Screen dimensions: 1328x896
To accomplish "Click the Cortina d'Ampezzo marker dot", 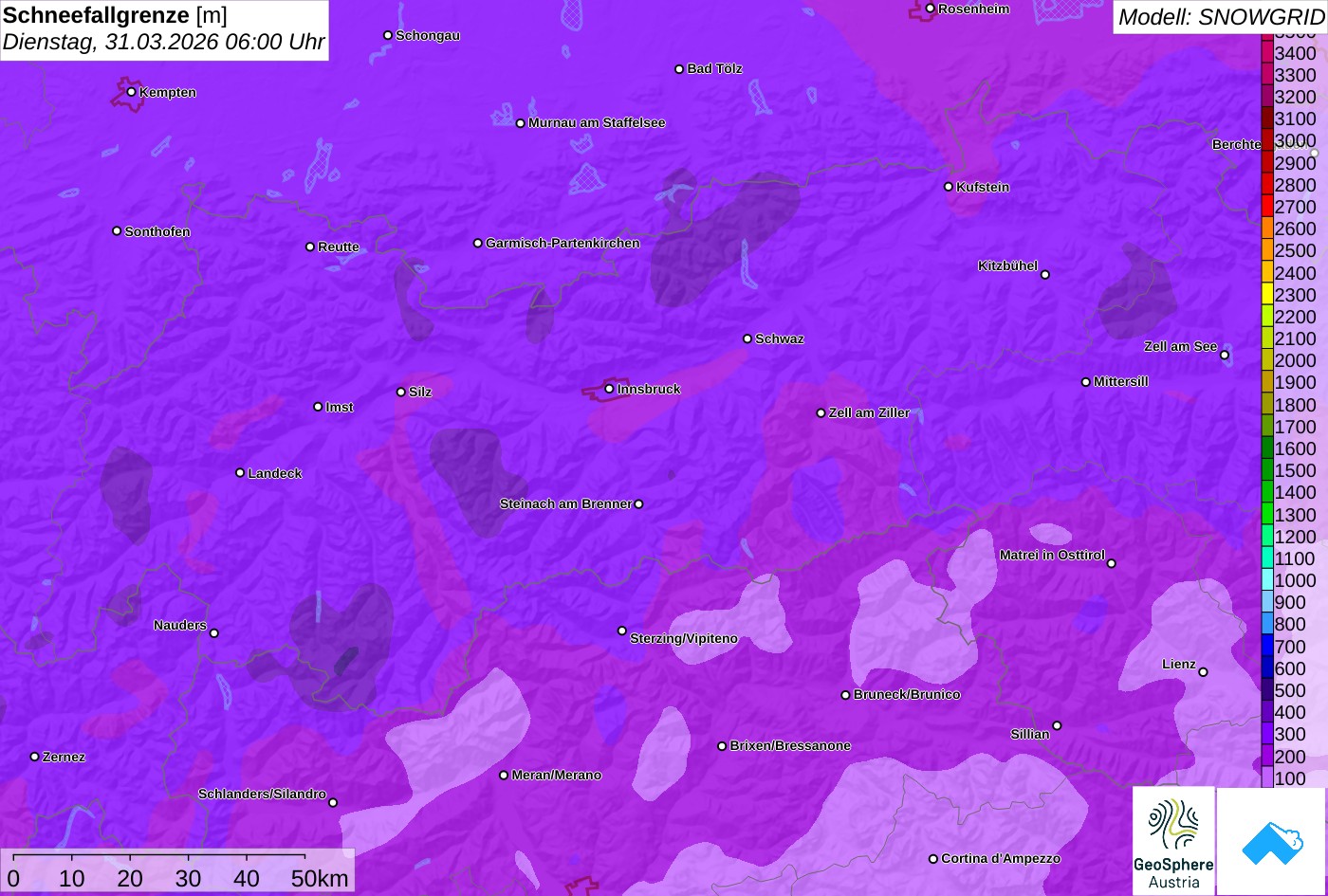I will pyautogui.click(x=933, y=859).
